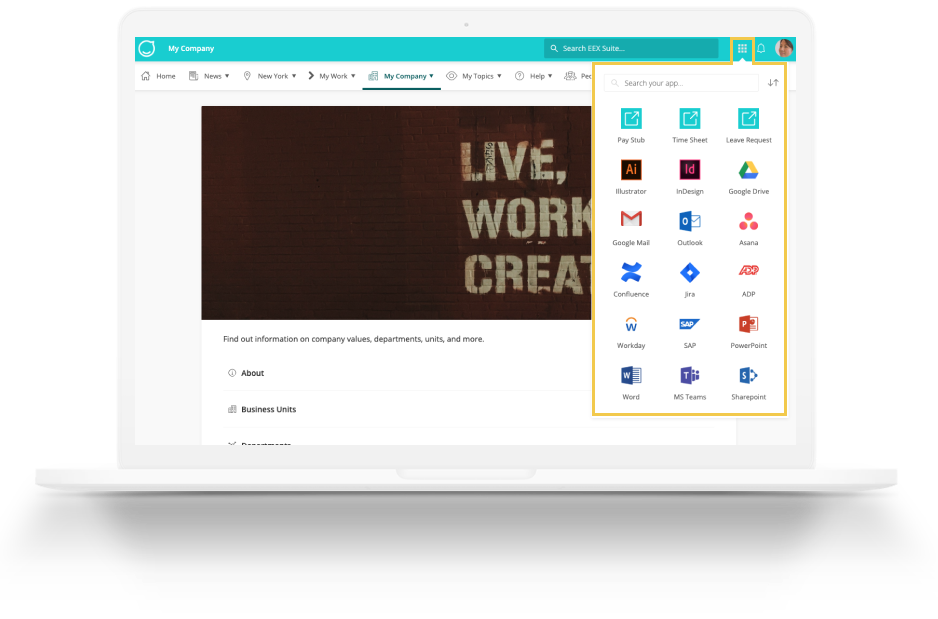Image resolution: width=938 pixels, height=619 pixels.
Task: Open notifications bell
Action: pos(761,48)
